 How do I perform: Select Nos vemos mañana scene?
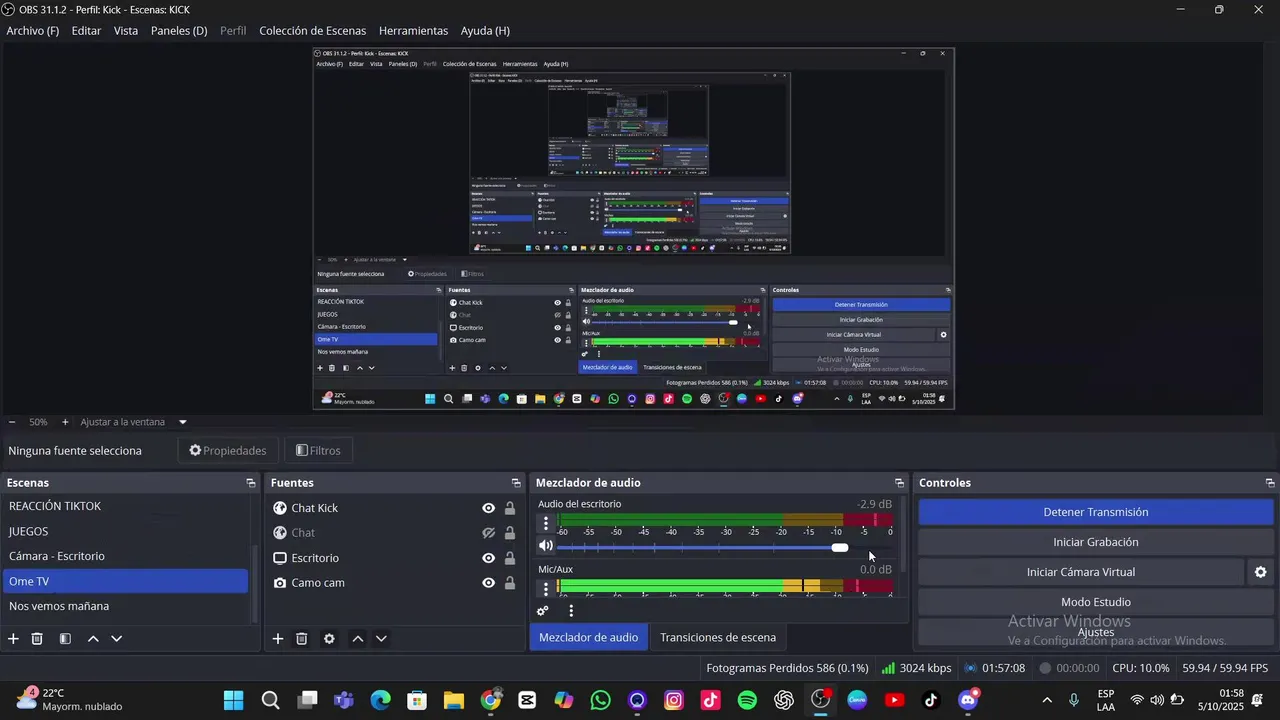point(125,606)
